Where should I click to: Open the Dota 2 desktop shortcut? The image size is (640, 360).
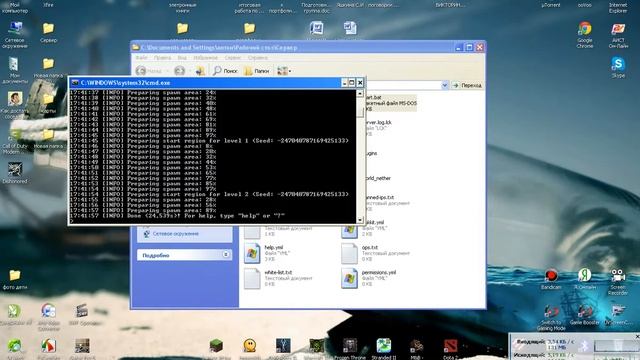(450, 349)
